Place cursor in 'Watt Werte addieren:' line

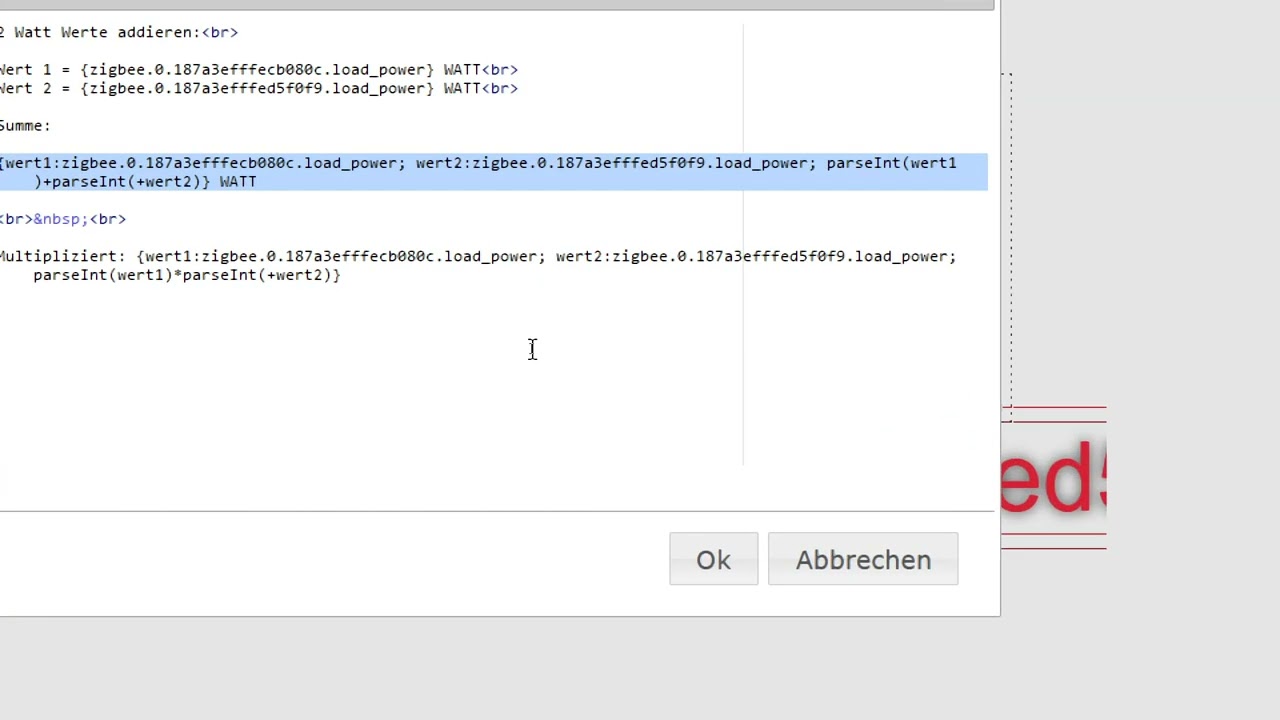click(x=118, y=32)
